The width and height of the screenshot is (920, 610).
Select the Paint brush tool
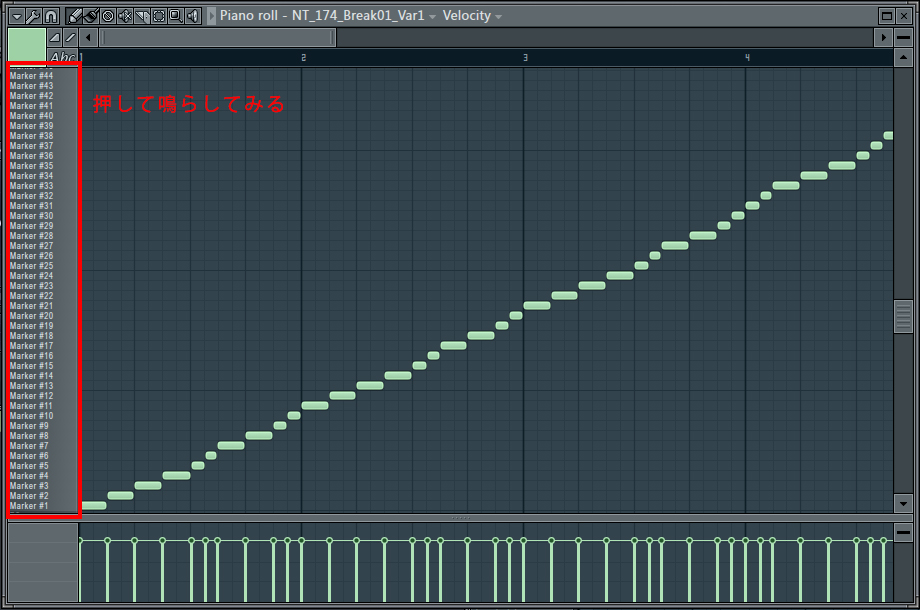pyautogui.click(x=91, y=16)
